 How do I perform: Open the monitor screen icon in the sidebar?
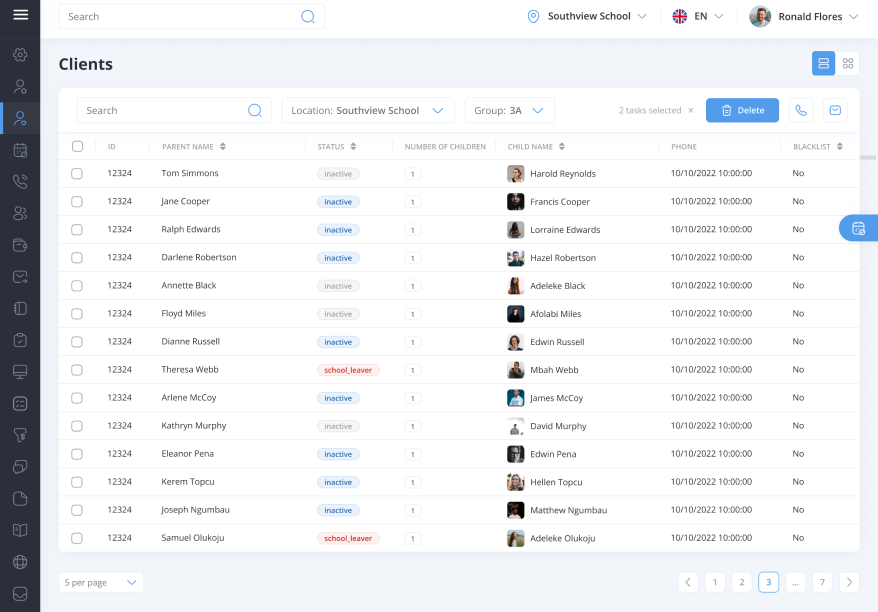click(x=20, y=372)
